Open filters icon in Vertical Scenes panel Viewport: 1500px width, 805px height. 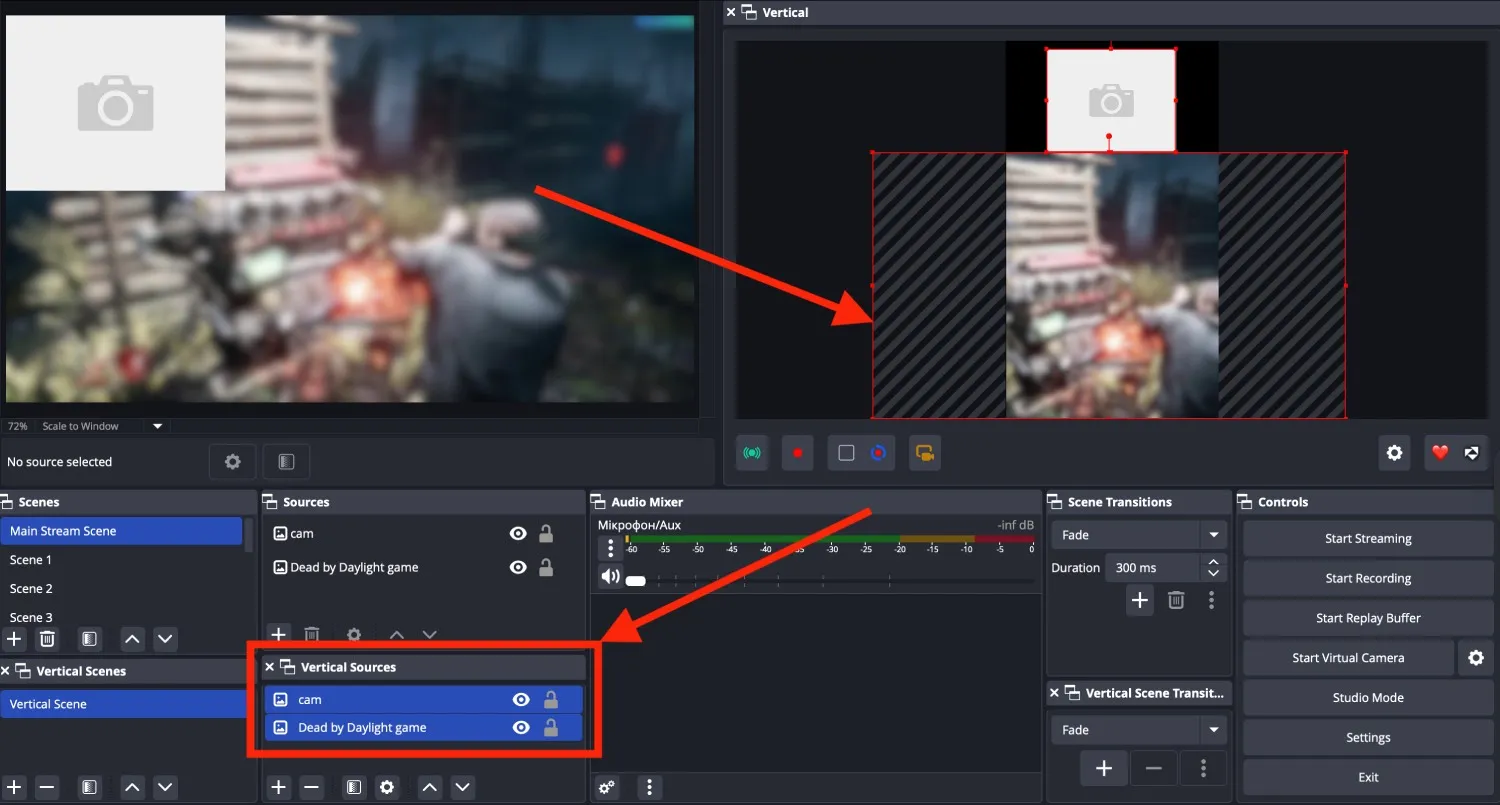(x=90, y=788)
